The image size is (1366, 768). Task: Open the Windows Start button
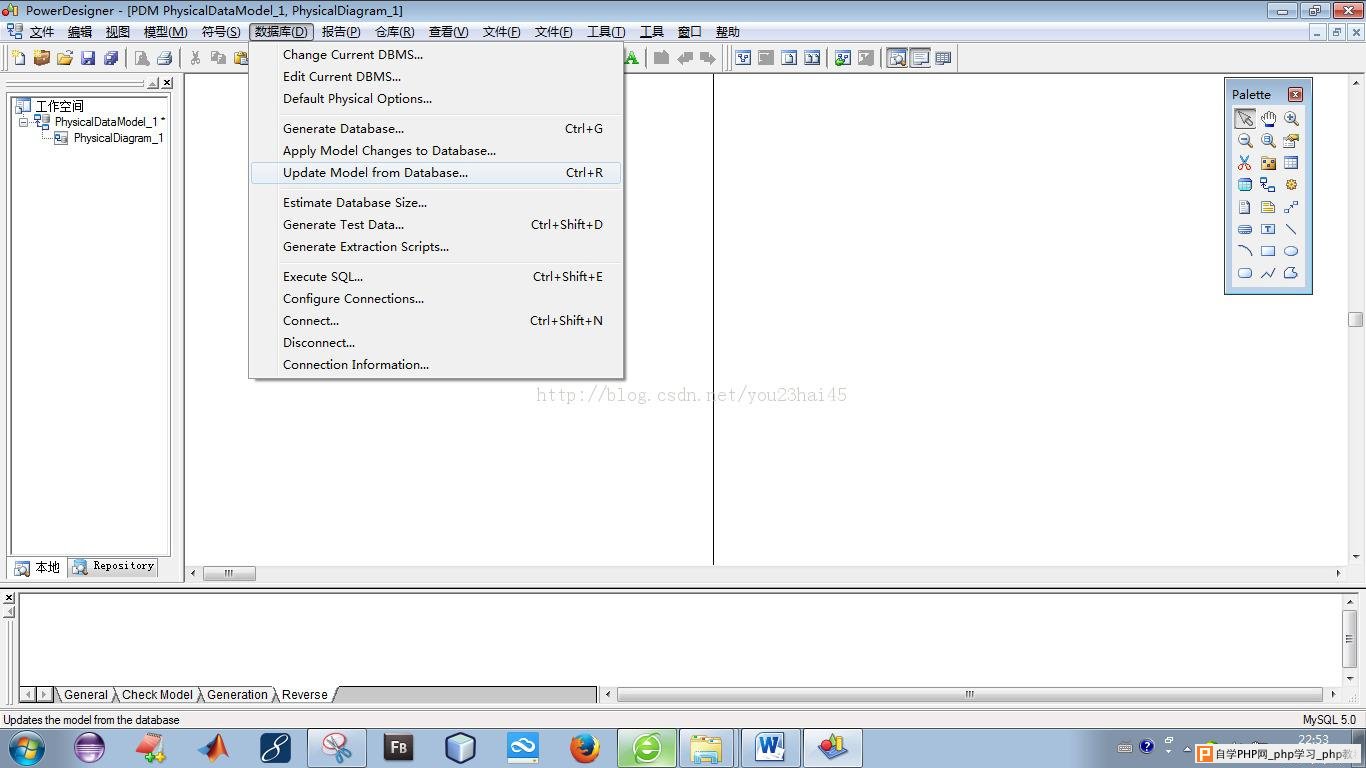pyautogui.click(x=27, y=747)
